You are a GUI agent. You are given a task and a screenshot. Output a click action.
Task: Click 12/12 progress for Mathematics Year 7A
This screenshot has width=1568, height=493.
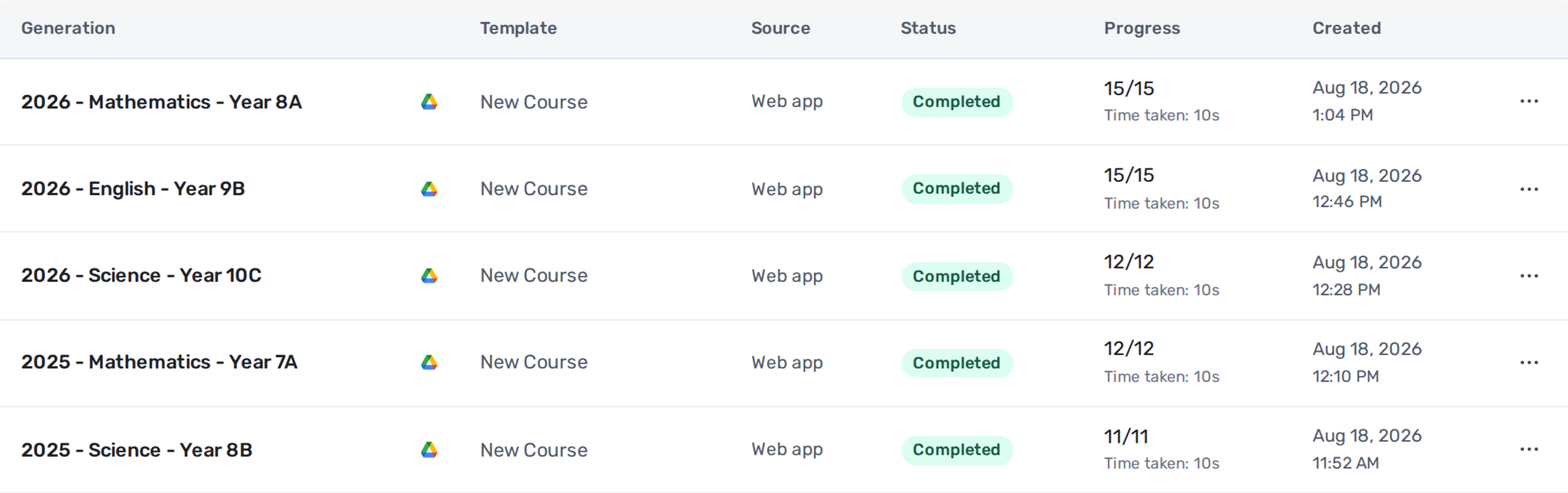tap(1129, 349)
